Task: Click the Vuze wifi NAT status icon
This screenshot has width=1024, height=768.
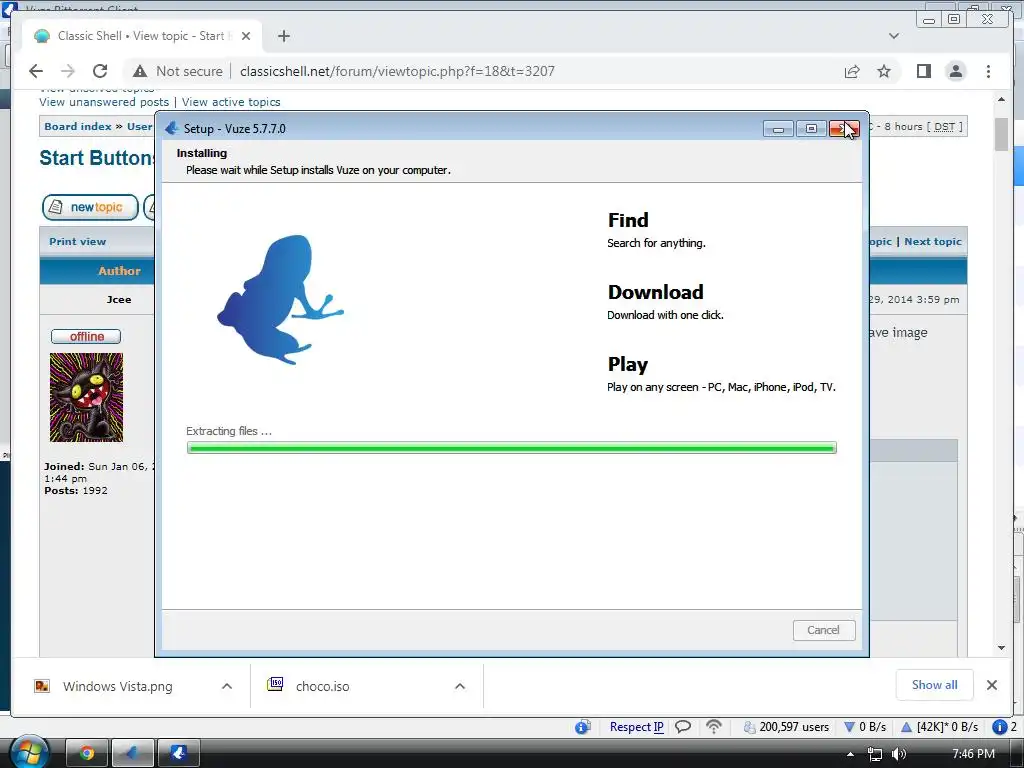Action: pos(714,727)
